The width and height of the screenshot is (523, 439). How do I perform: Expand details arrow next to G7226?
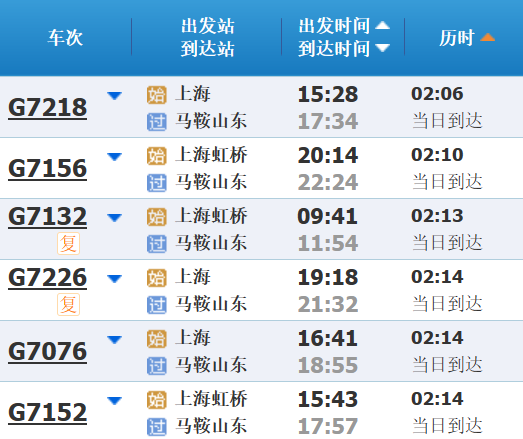[x=114, y=279]
